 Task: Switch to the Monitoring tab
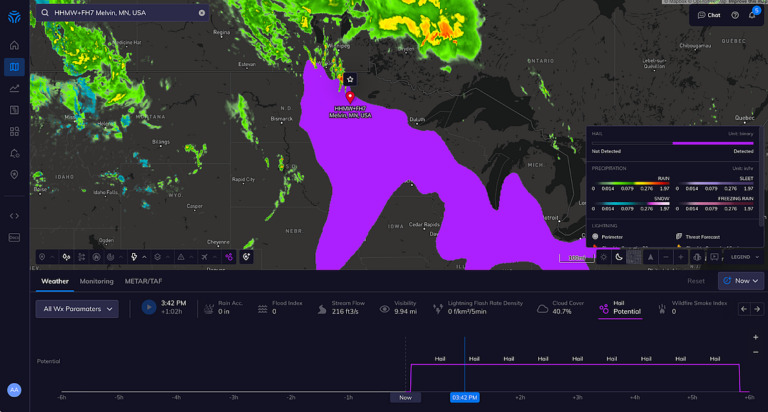(96, 281)
